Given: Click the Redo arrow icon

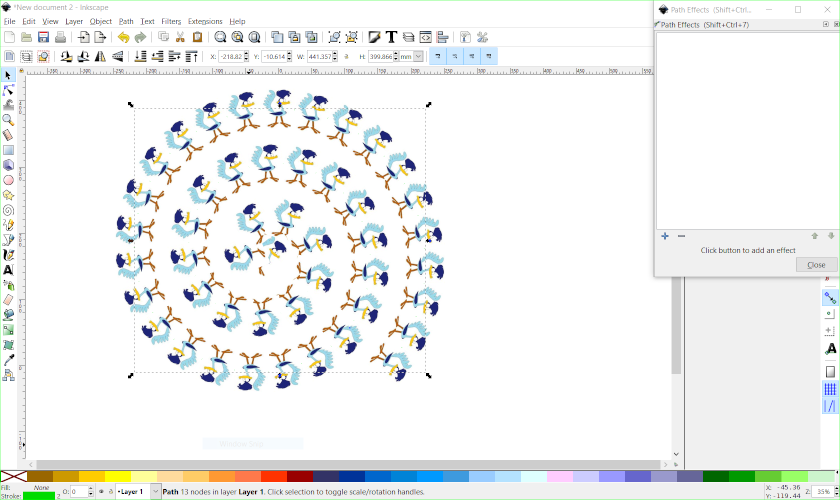Looking at the screenshot, I should click(x=140, y=37).
